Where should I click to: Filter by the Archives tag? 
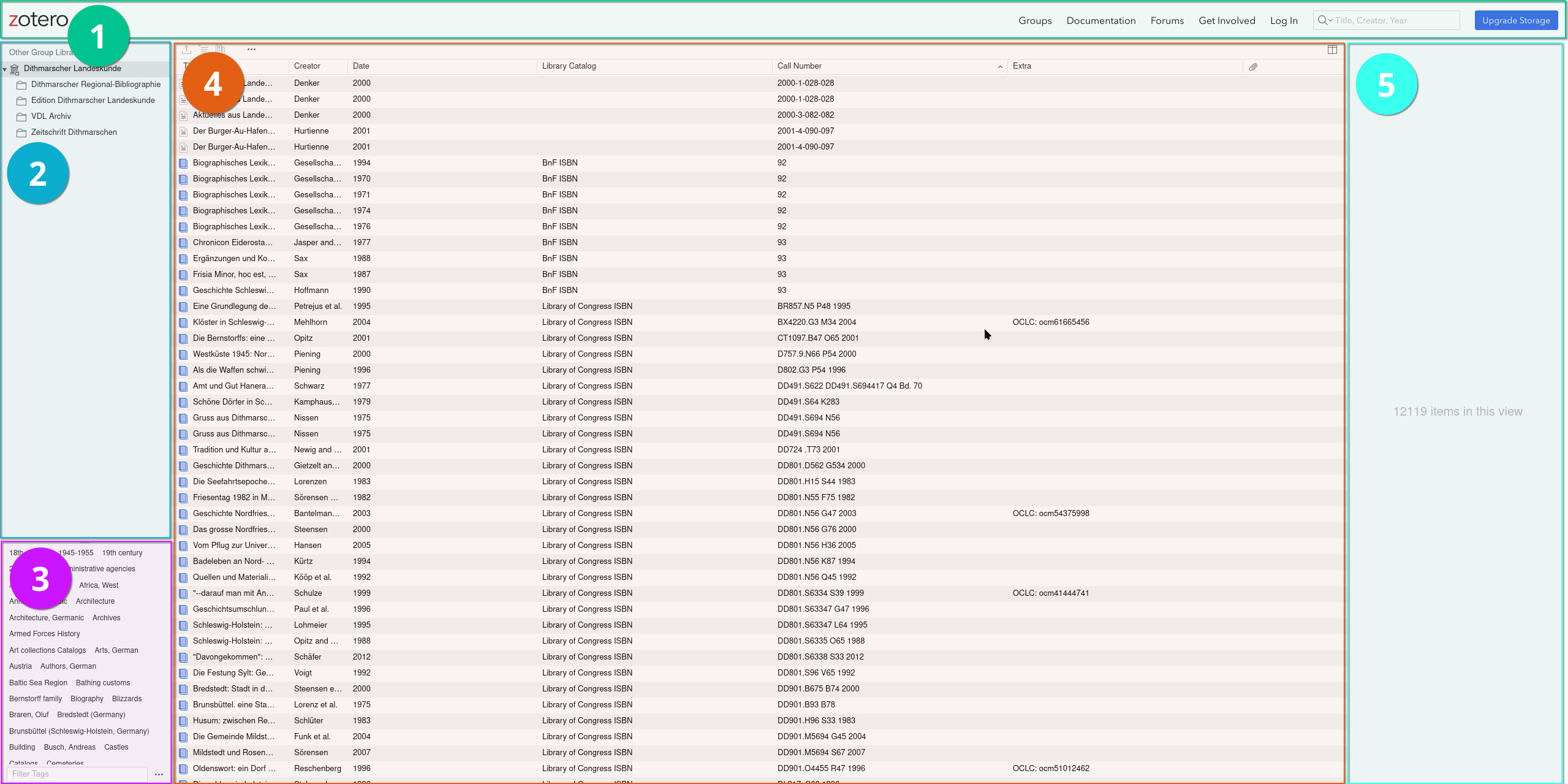click(107, 618)
